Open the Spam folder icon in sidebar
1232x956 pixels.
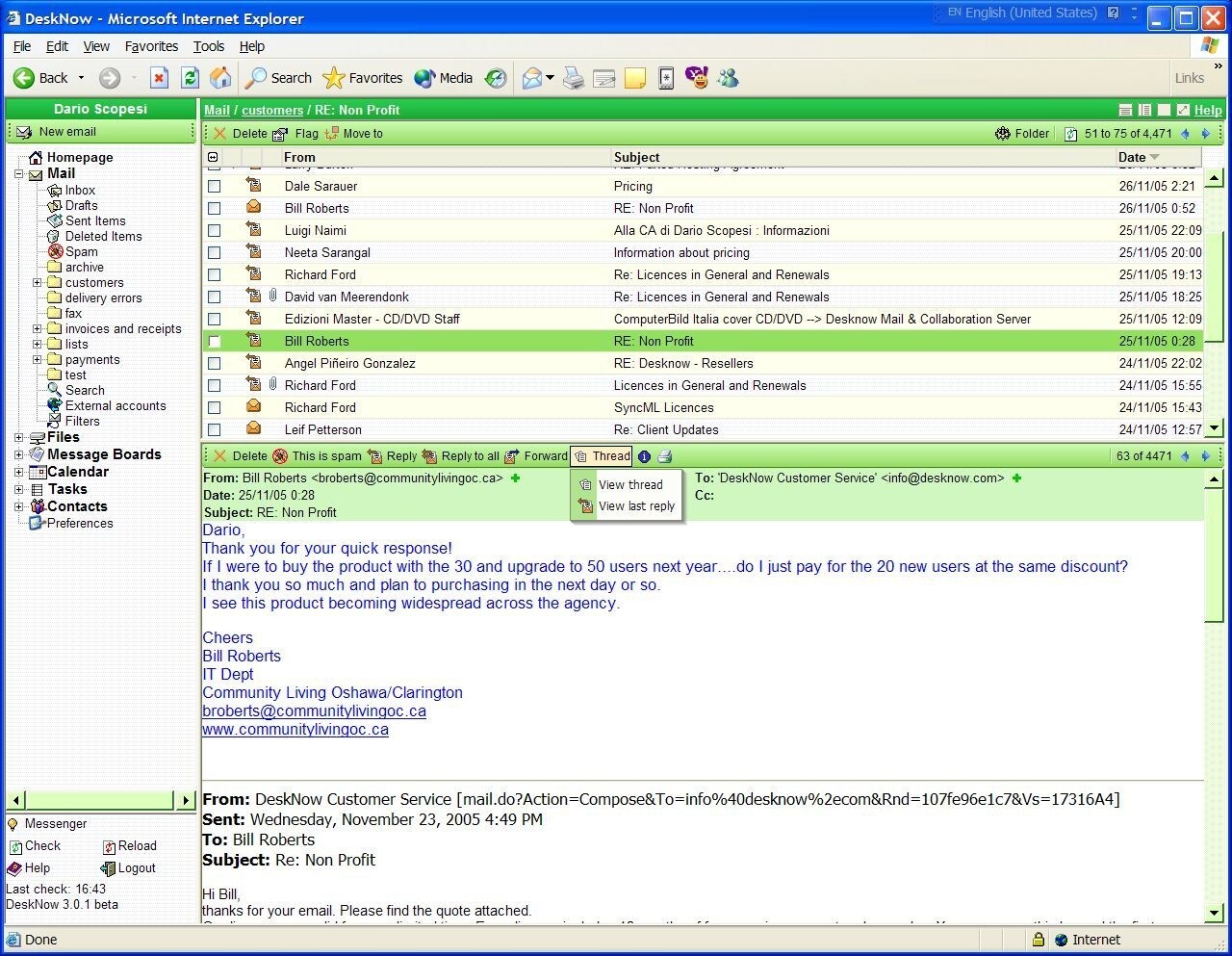[x=55, y=251]
